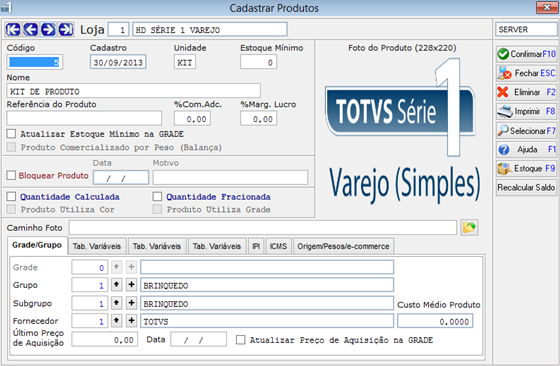Open the Fornecedor lookup arrow button

point(116,320)
